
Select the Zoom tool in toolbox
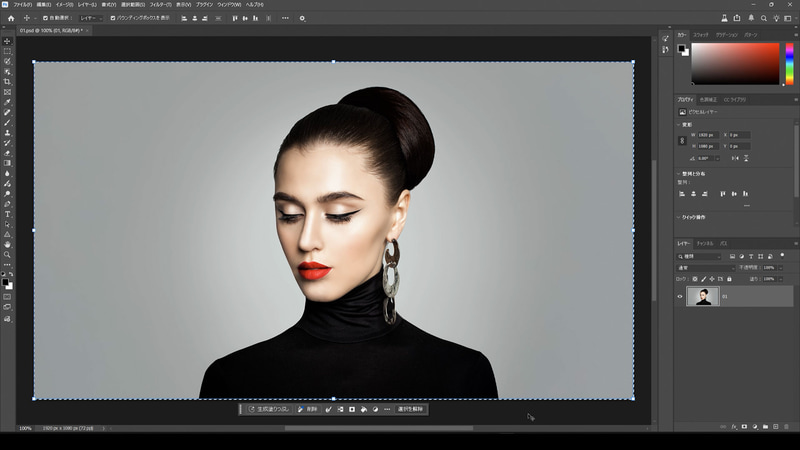click(7, 255)
